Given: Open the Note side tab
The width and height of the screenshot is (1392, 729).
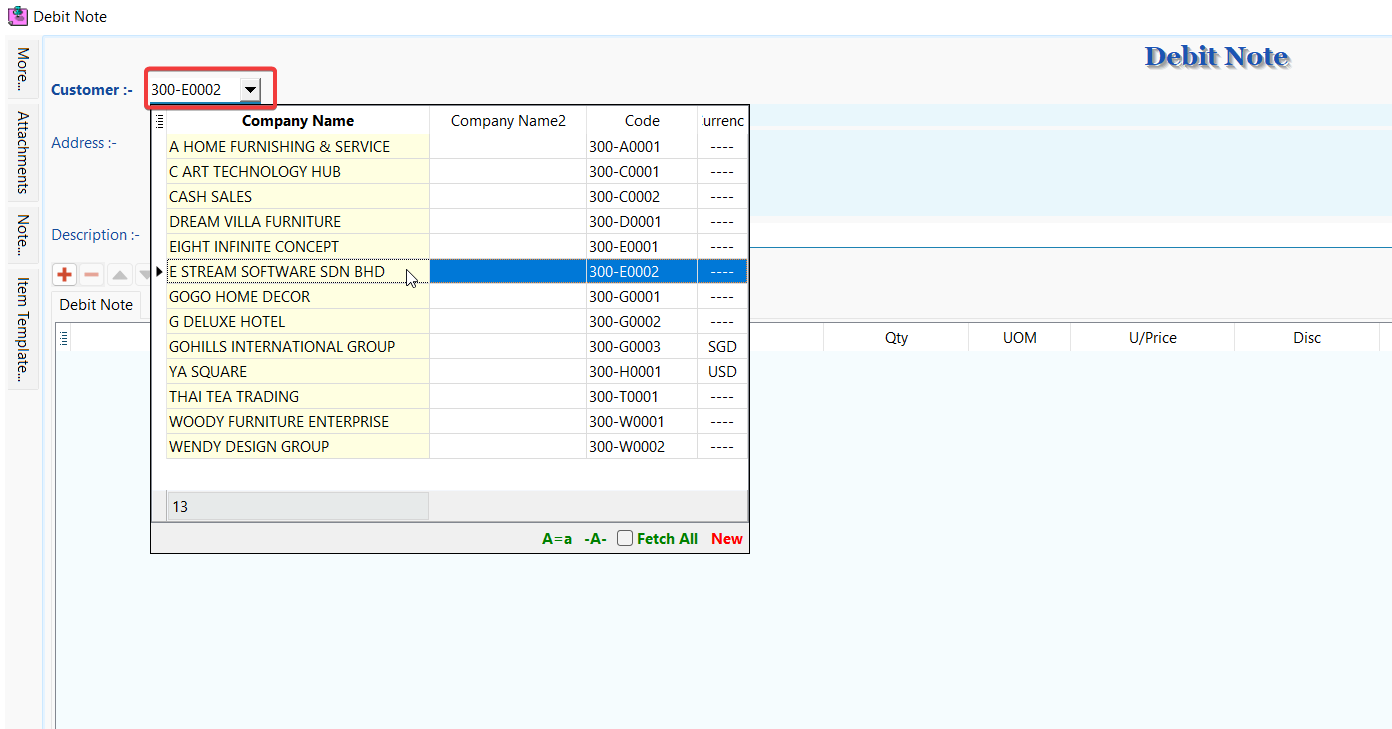Looking at the screenshot, I should [23, 236].
